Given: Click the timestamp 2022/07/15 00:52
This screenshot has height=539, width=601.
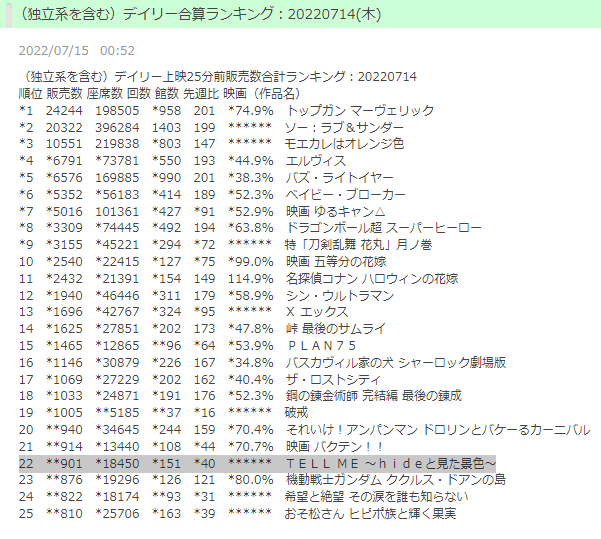Looking at the screenshot, I should (x=77, y=51).
